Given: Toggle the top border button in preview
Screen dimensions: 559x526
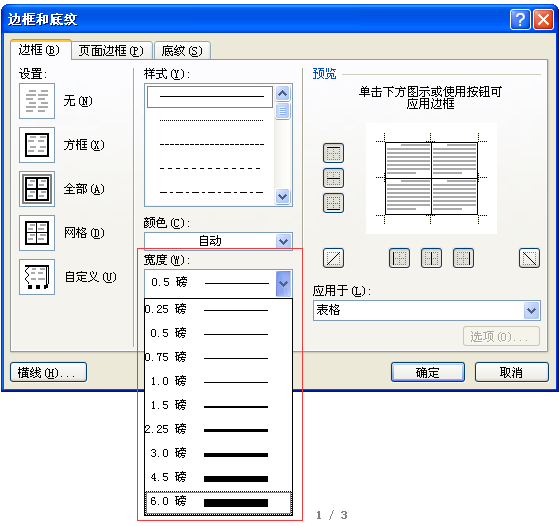Looking at the screenshot, I should click(333, 153).
